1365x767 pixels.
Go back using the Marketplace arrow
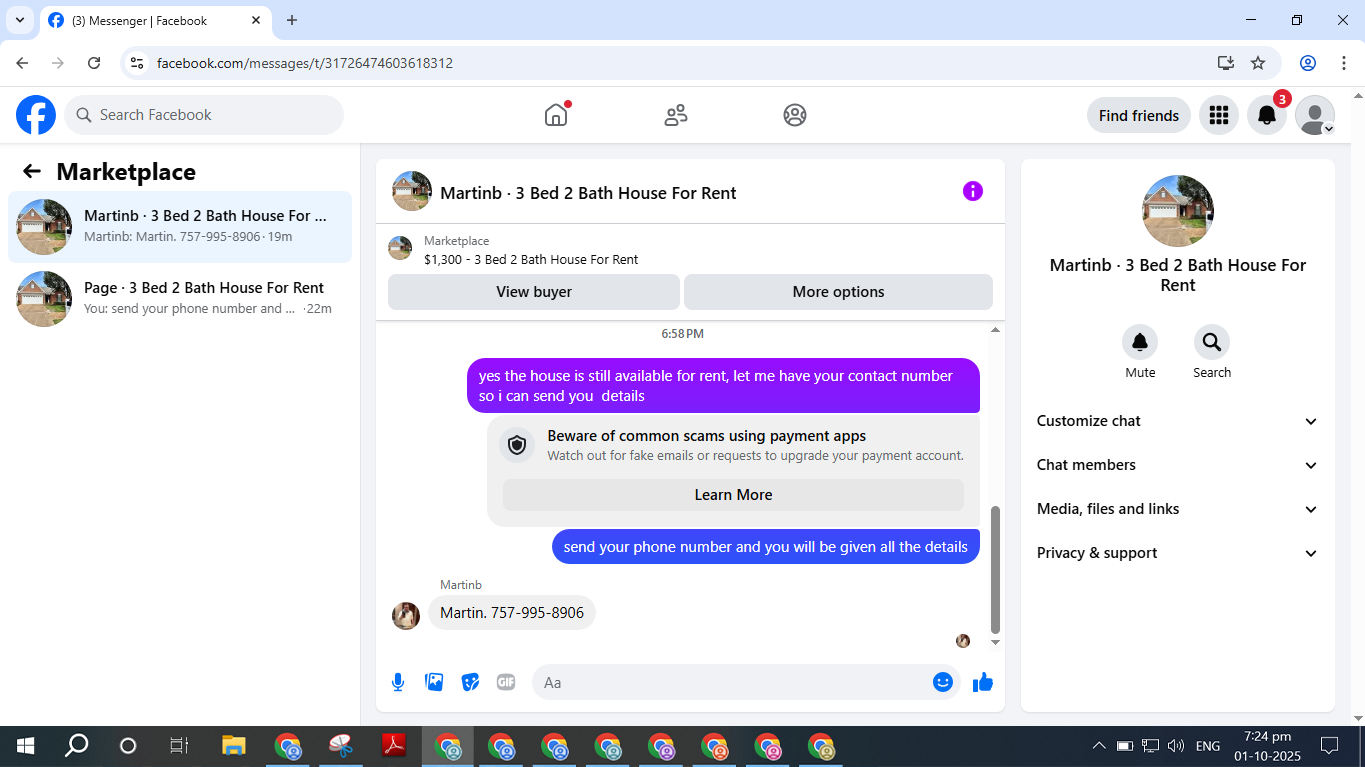[32, 171]
